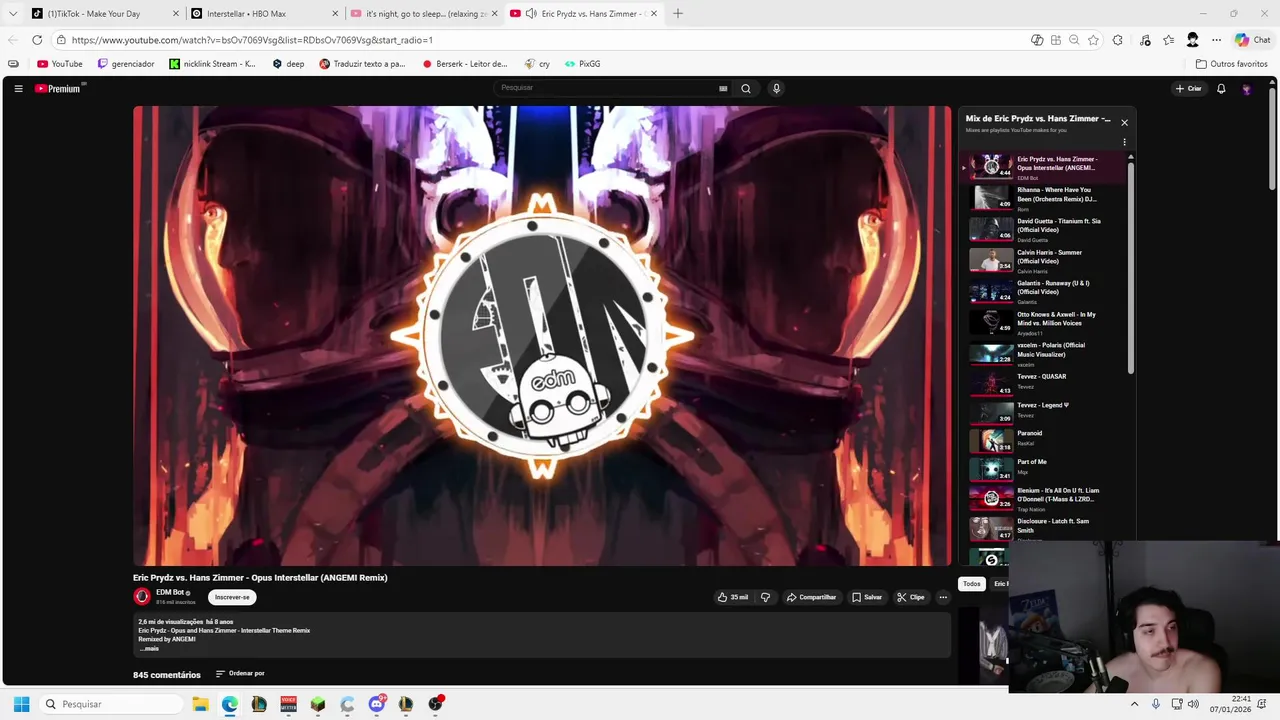This screenshot has width=1280, height=720.
Task: Open the PixGG bookmark
Action: pyautogui.click(x=582, y=64)
